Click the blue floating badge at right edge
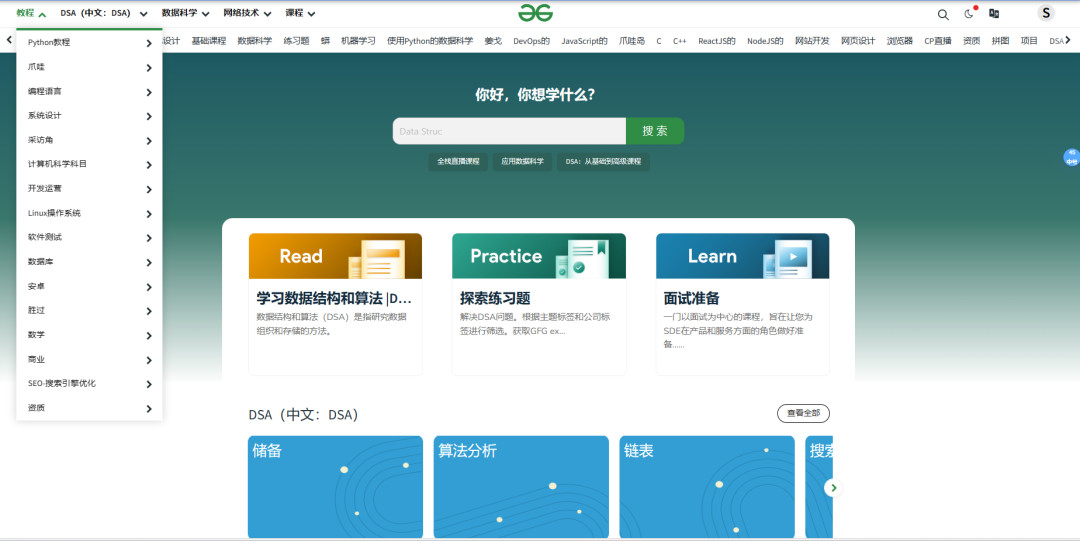Image resolution: width=1080 pixels, height=541 pixels. point(1071,157)
